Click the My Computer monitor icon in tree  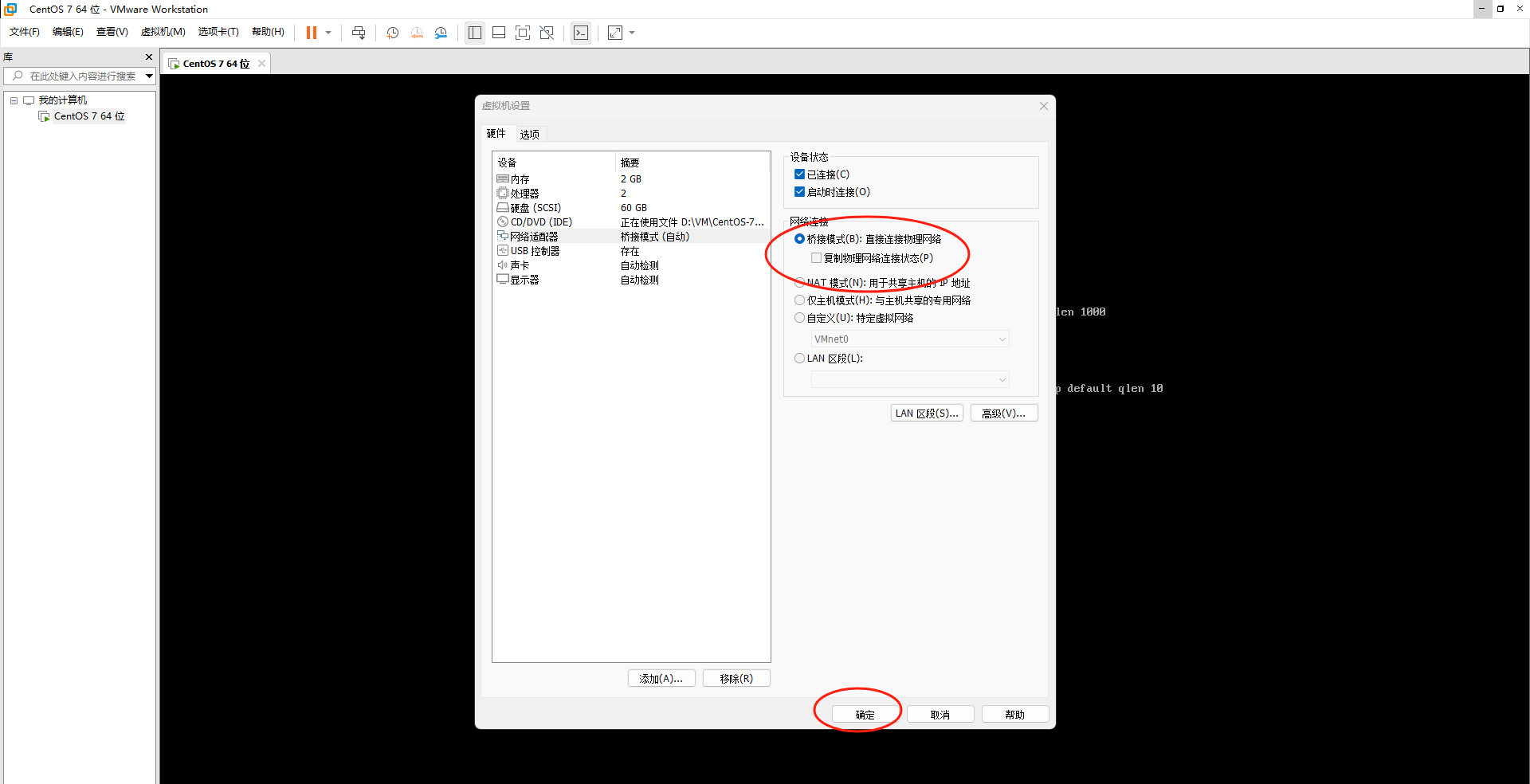click(x=29, y=100)
